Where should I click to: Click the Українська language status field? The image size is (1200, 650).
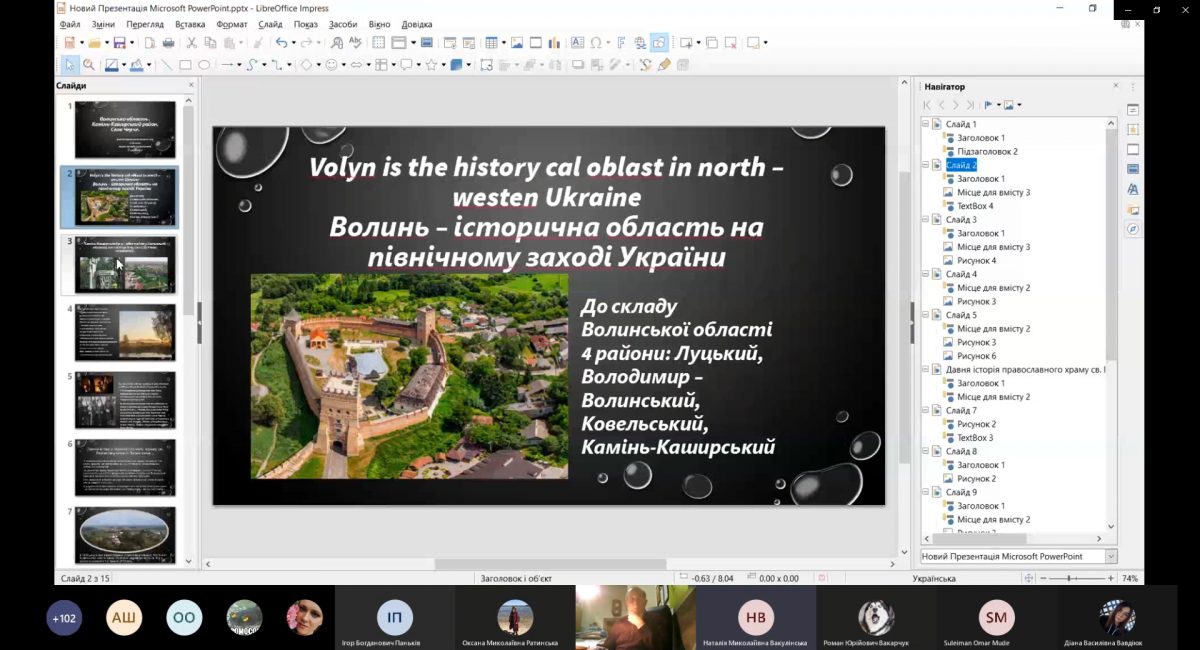tap(934, 579)
